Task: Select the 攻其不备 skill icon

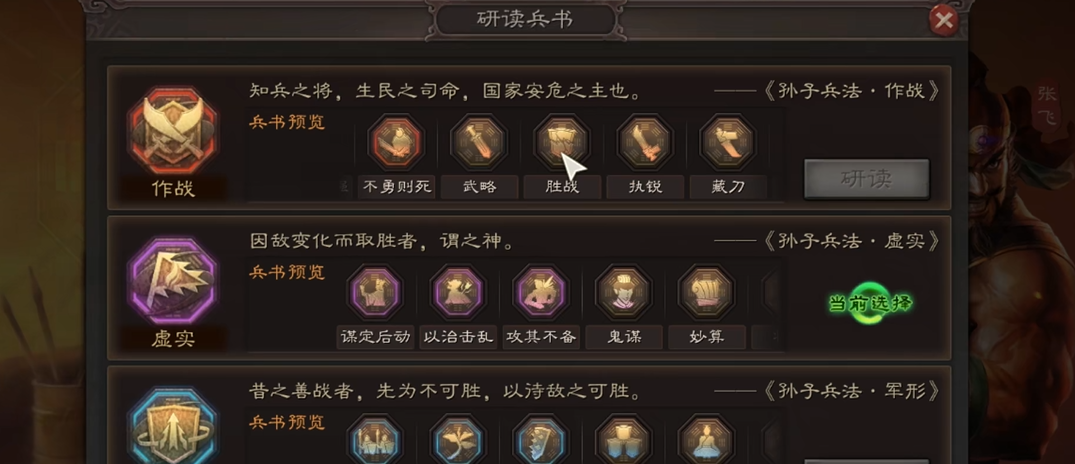Action: [x=540, y=292]
